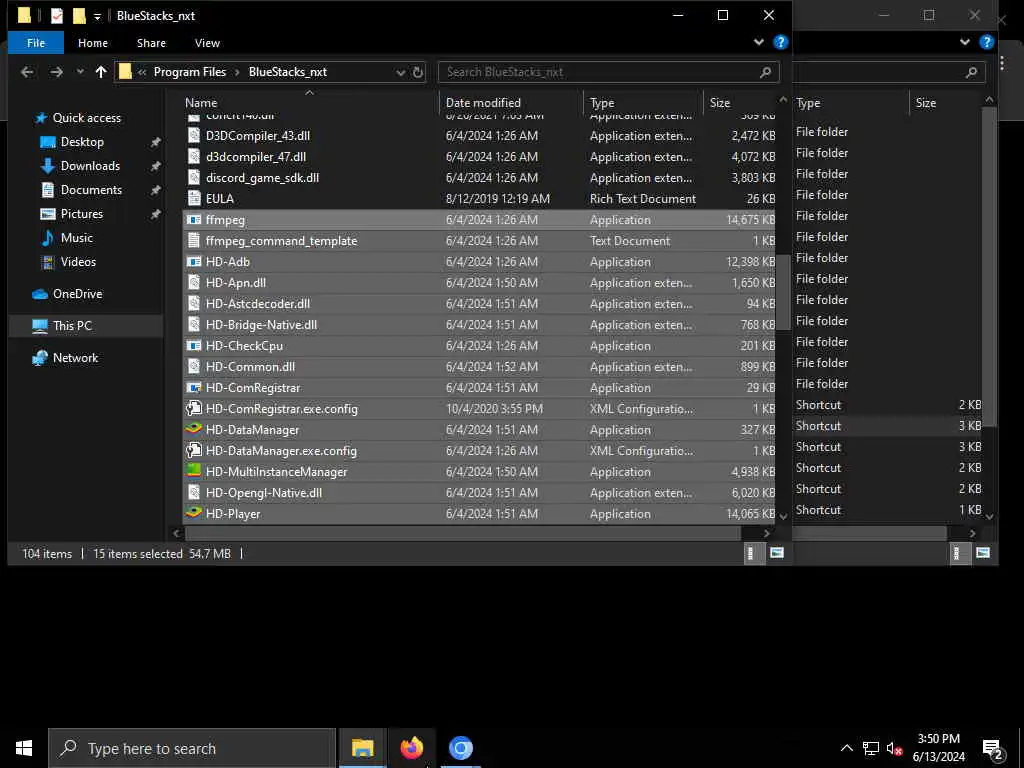Click the EULA rich text document icon
The height and width of the screenshot is (768, 1024).
[194, 199]
